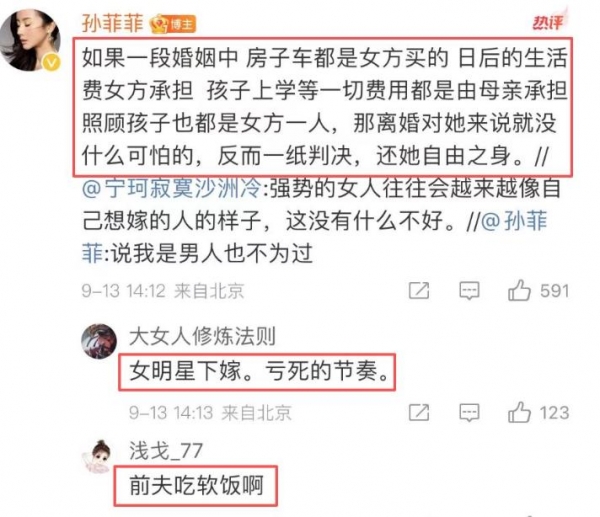Repost the 女明星下嫁 comment via share icon
Image resolution: width=600 pixels, height=517 pixels.
click(419, 413)
